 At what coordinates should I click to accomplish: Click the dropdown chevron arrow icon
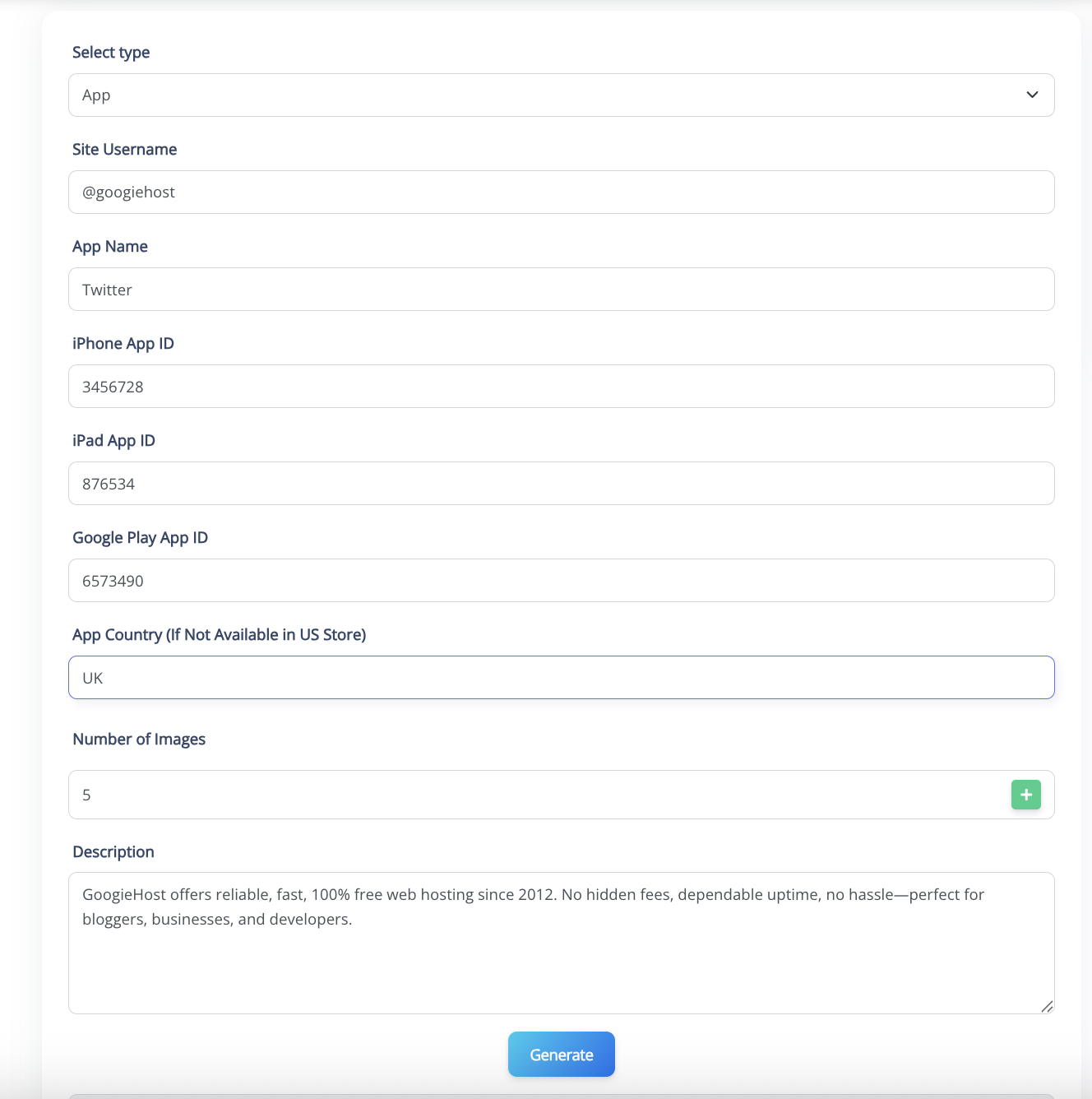[x=1032, y=95]
